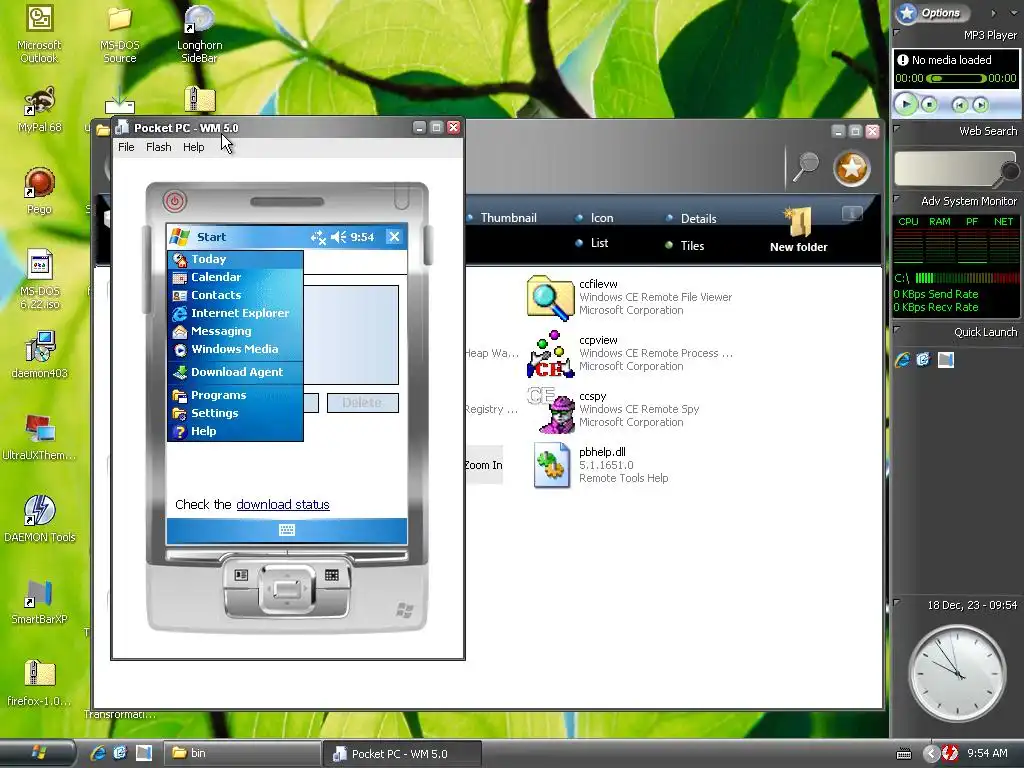This screenshot has height=768, width=1024.
Task: Select Contacts in Start menu
Action: pos(236,295)
